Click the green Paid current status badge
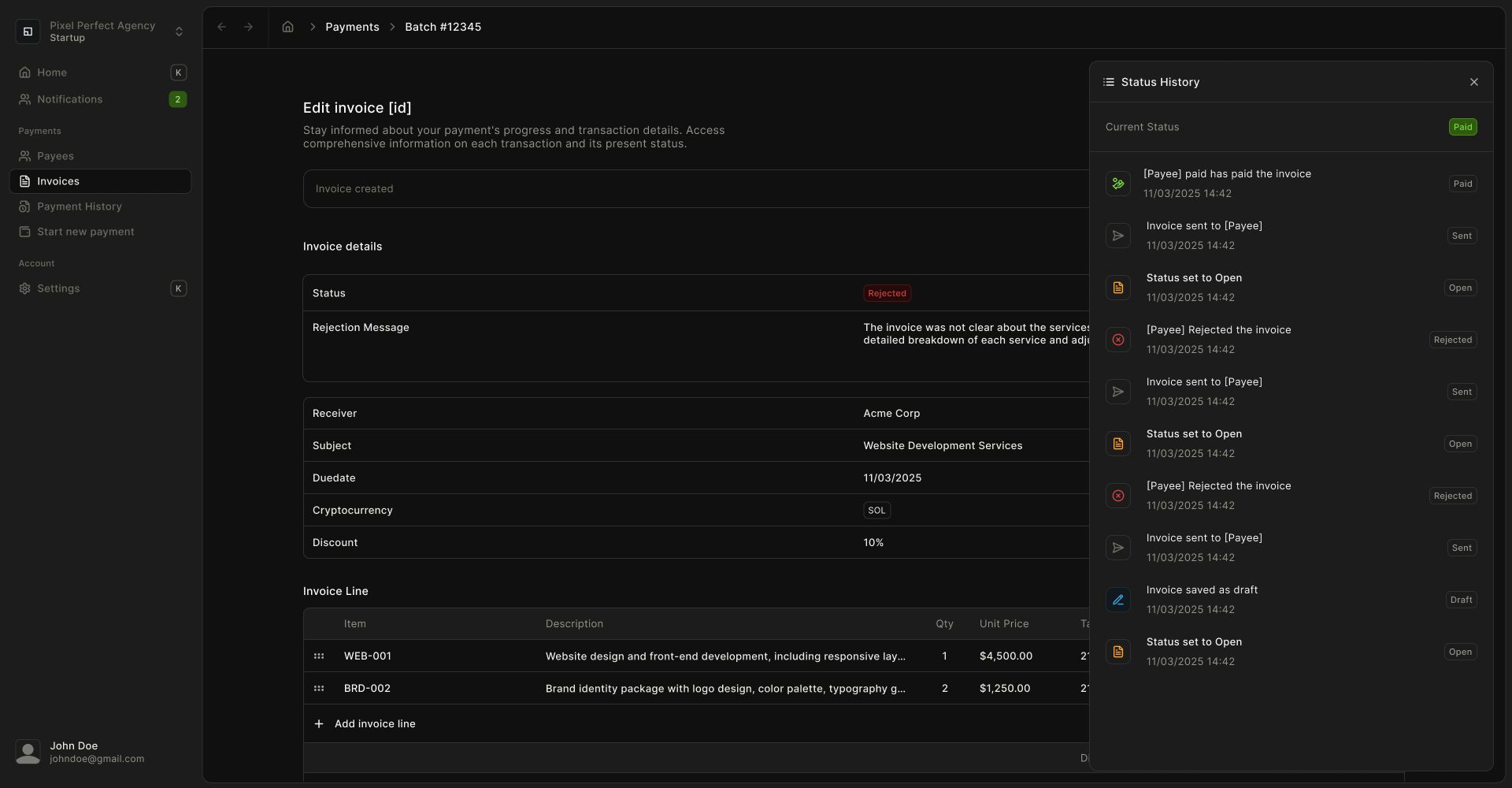The width and height of the screenshot is (1512, 788). (1462, 127)
